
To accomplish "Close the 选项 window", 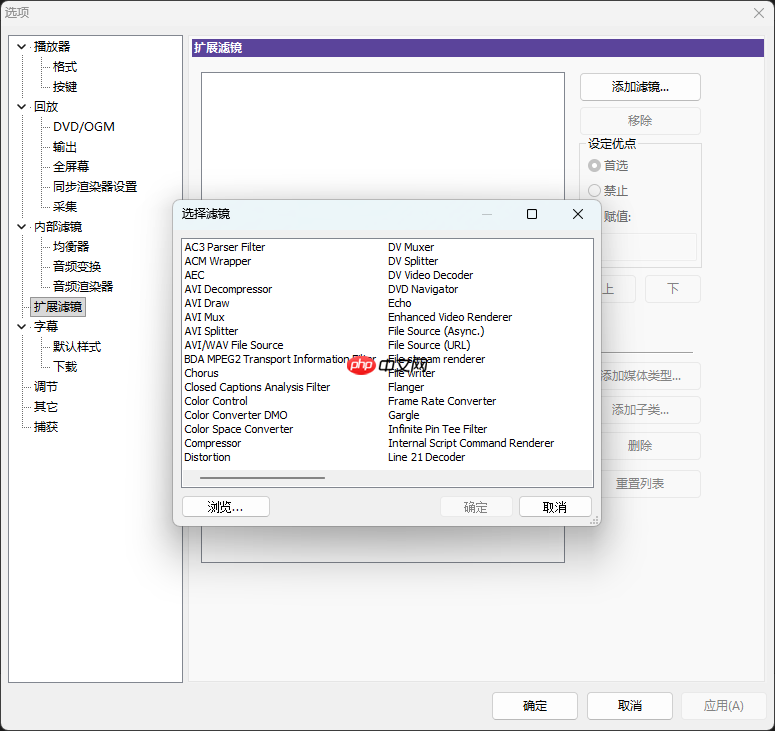I will click(x=759, y=13).
